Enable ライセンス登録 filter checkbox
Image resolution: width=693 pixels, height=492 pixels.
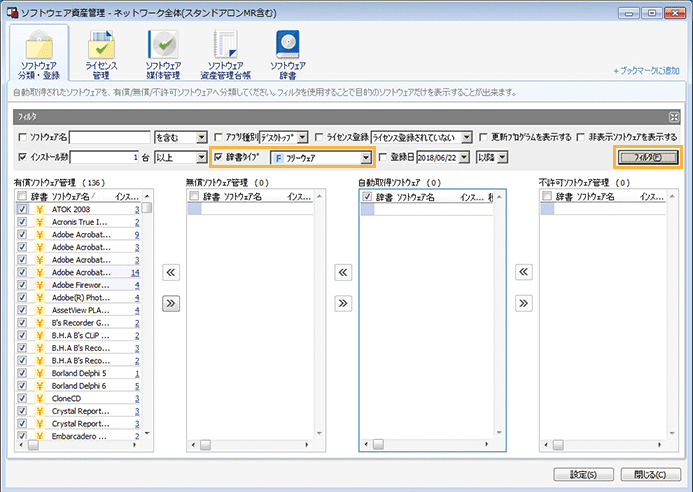coord(319,137)
